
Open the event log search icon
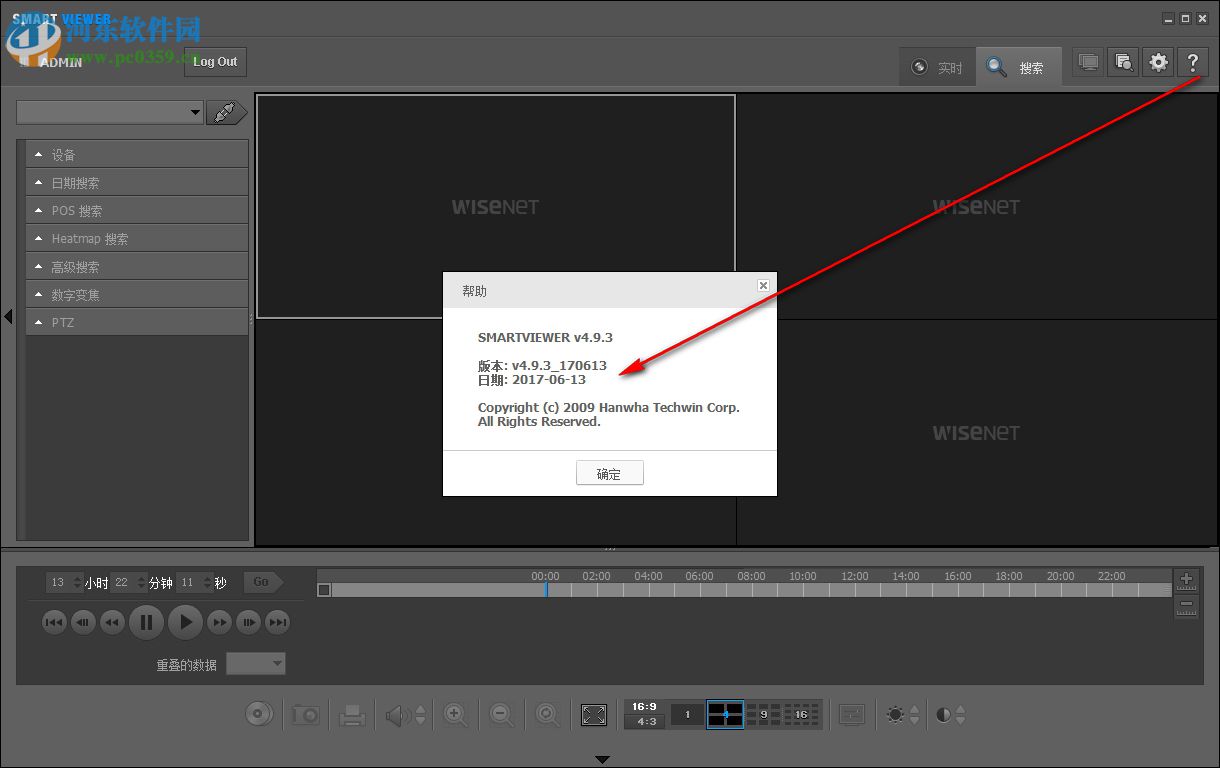coord(1122,61)
